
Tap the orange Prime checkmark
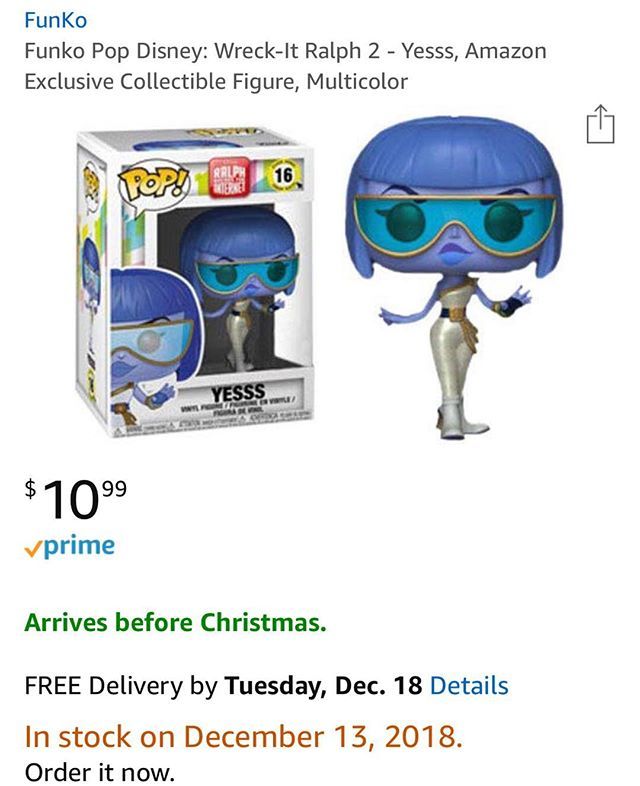click(x=32, y=550)
